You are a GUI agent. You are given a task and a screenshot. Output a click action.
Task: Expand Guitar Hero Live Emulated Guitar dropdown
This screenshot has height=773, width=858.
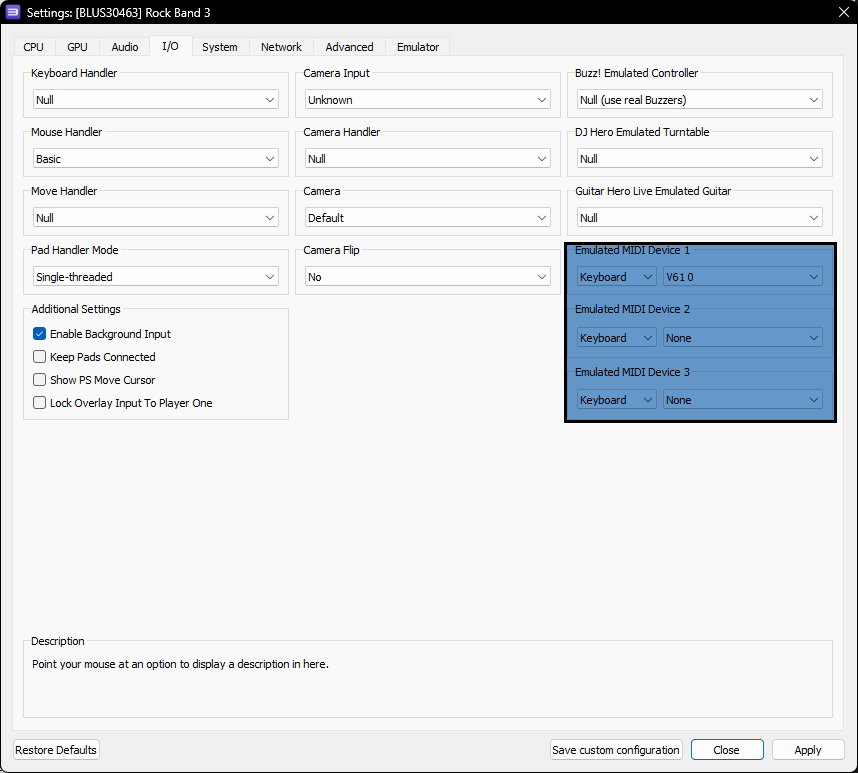700,218
